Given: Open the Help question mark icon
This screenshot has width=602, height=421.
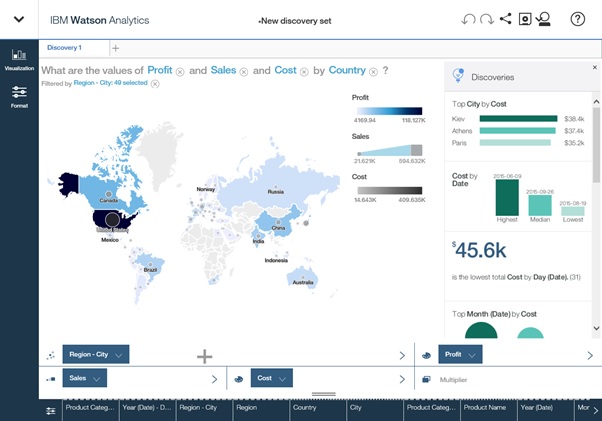Looking at the screenshot, I should 578,19.
